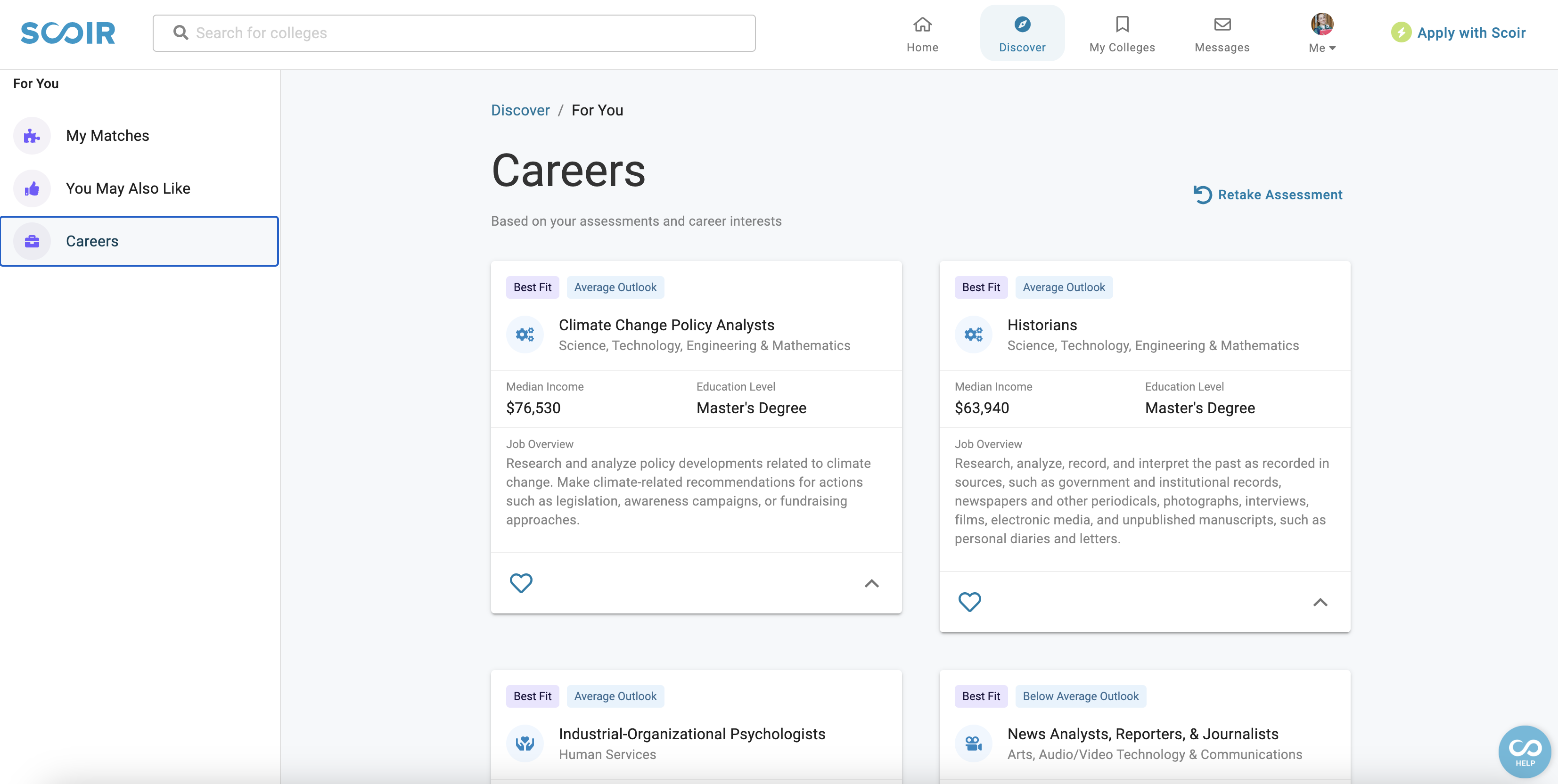Viewport: 1558px width, 784px height.
Task: Expand the Historians card chevron
Action: click(x=1320, y=601)
